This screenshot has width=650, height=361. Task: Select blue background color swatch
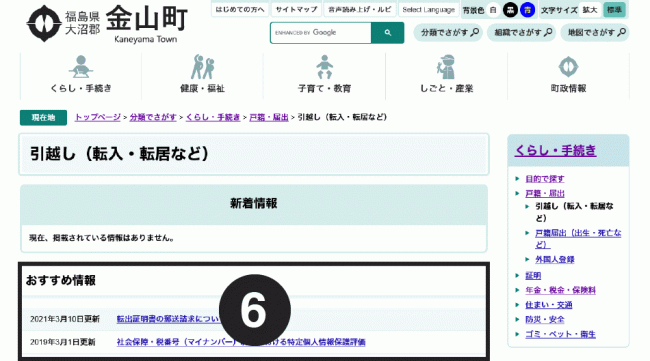pos(527,10)
